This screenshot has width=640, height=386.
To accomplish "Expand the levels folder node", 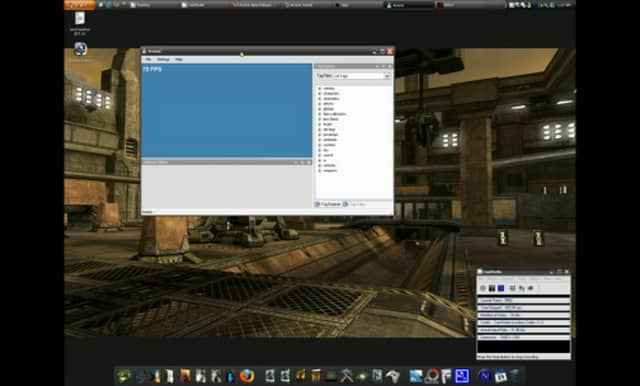I will coord(319,124).
